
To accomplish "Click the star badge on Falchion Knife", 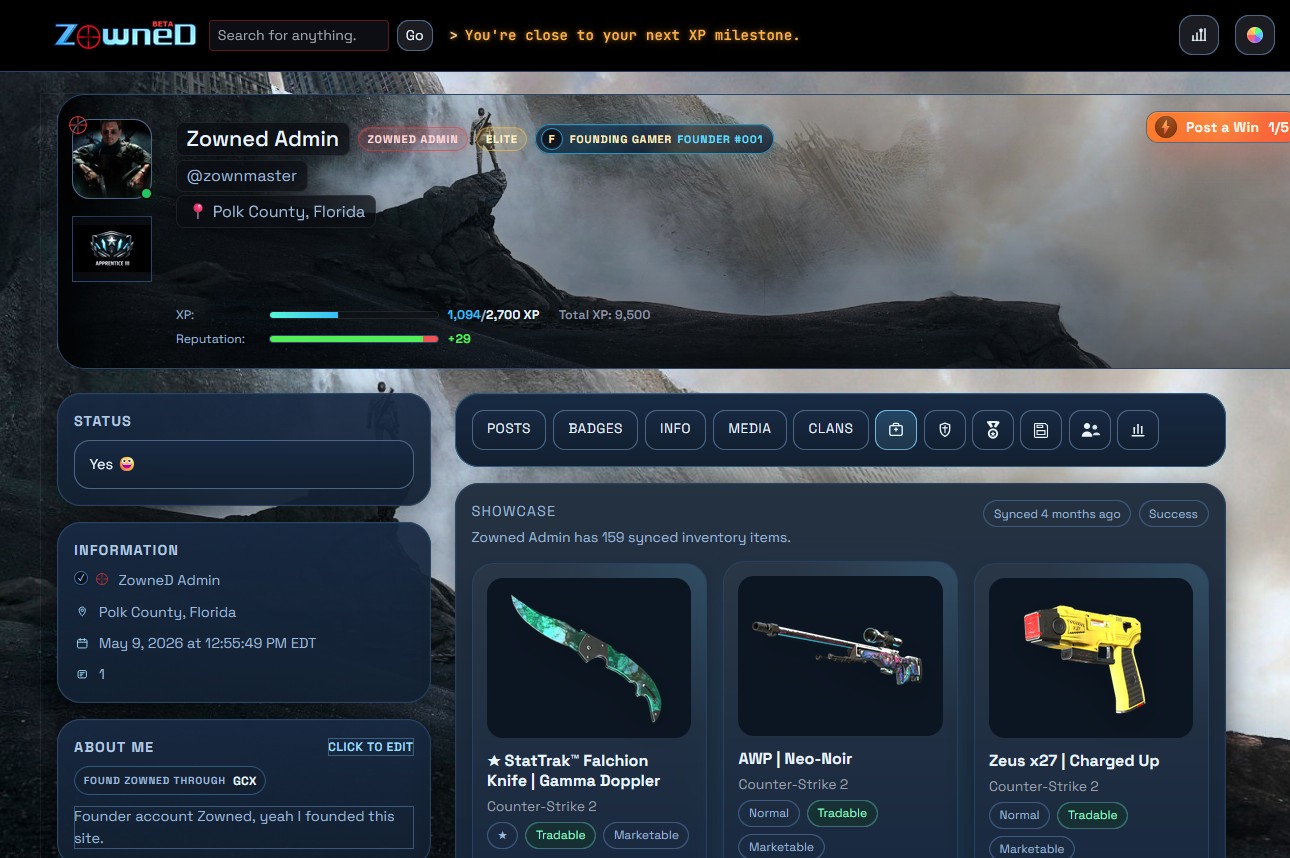I will click(502, 835).
